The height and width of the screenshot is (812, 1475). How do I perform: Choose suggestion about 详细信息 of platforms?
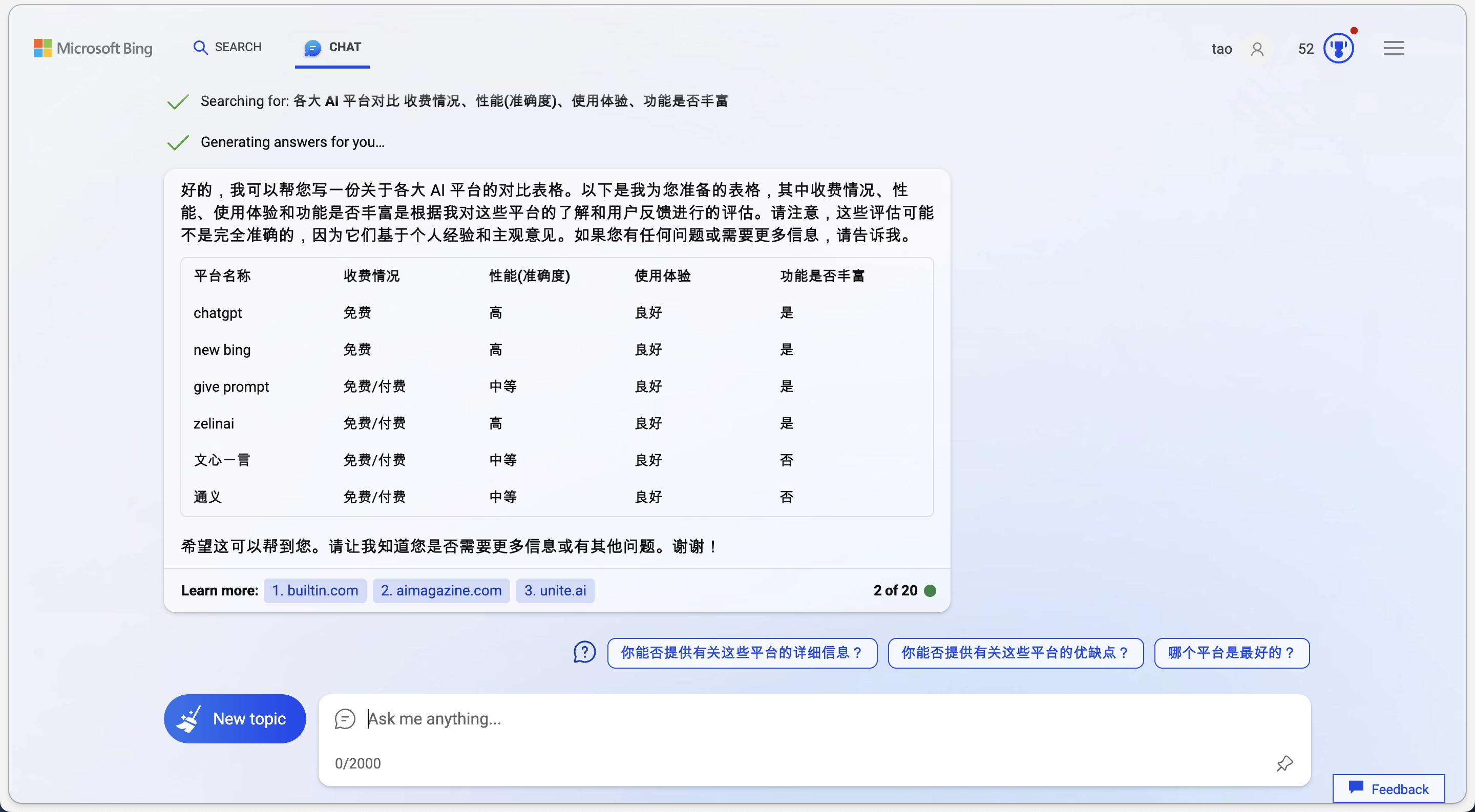[742, 653]
